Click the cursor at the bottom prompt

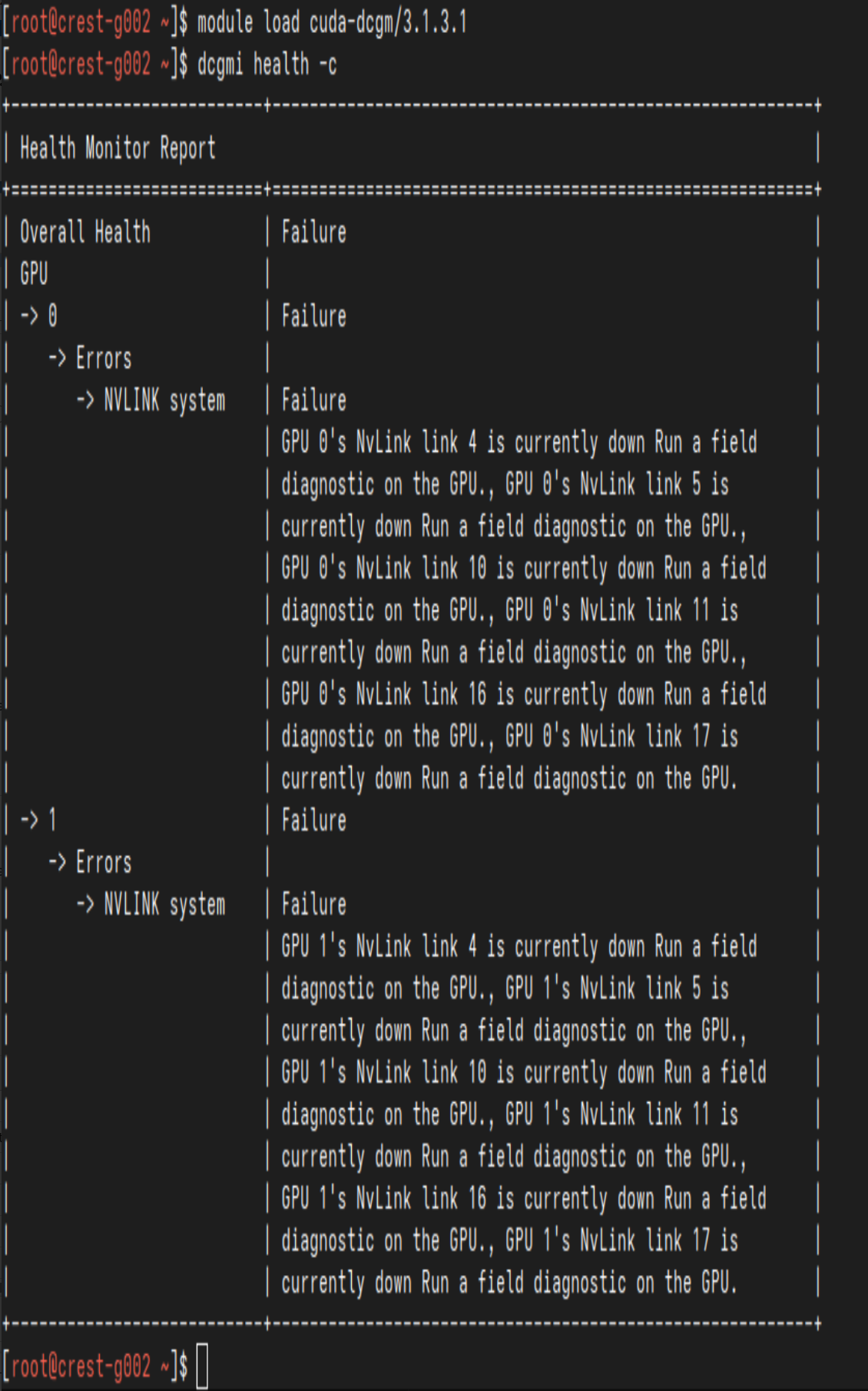(202, 1366)
